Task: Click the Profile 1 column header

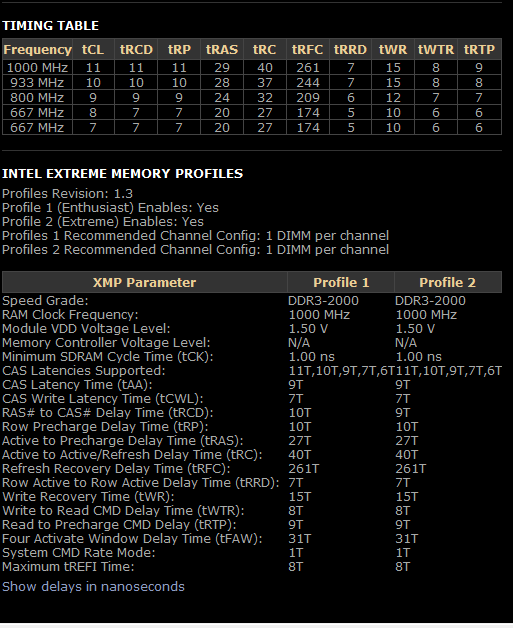Action: click(x=341, y=282)
